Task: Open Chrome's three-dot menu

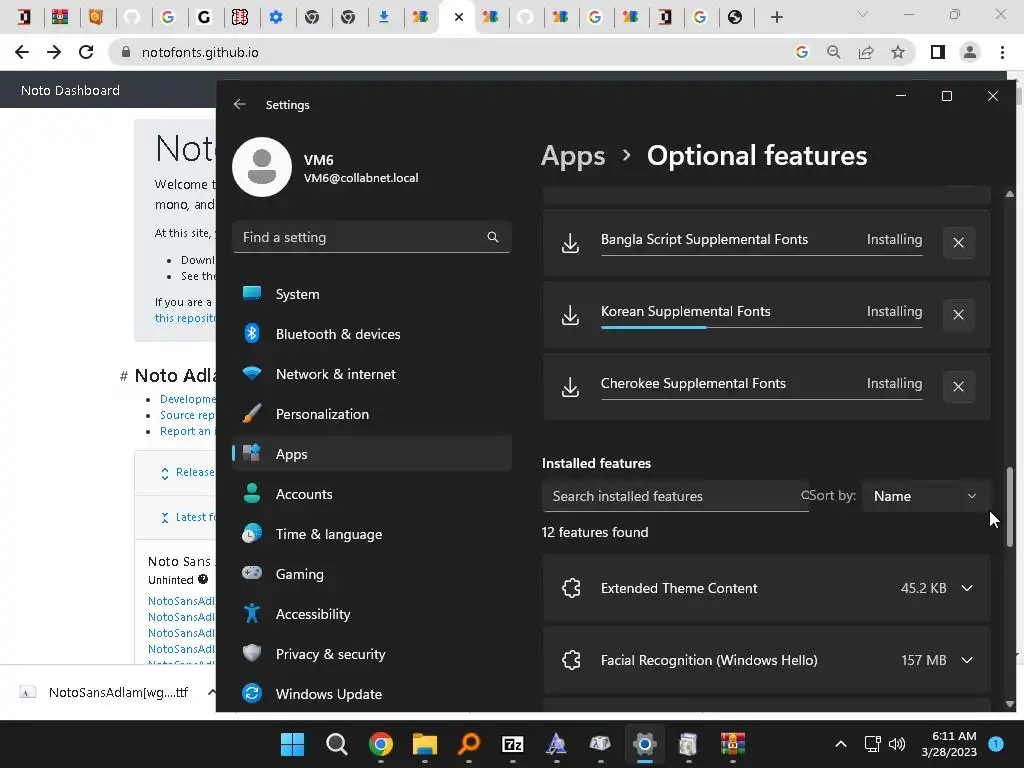Action: point(1002,52)
